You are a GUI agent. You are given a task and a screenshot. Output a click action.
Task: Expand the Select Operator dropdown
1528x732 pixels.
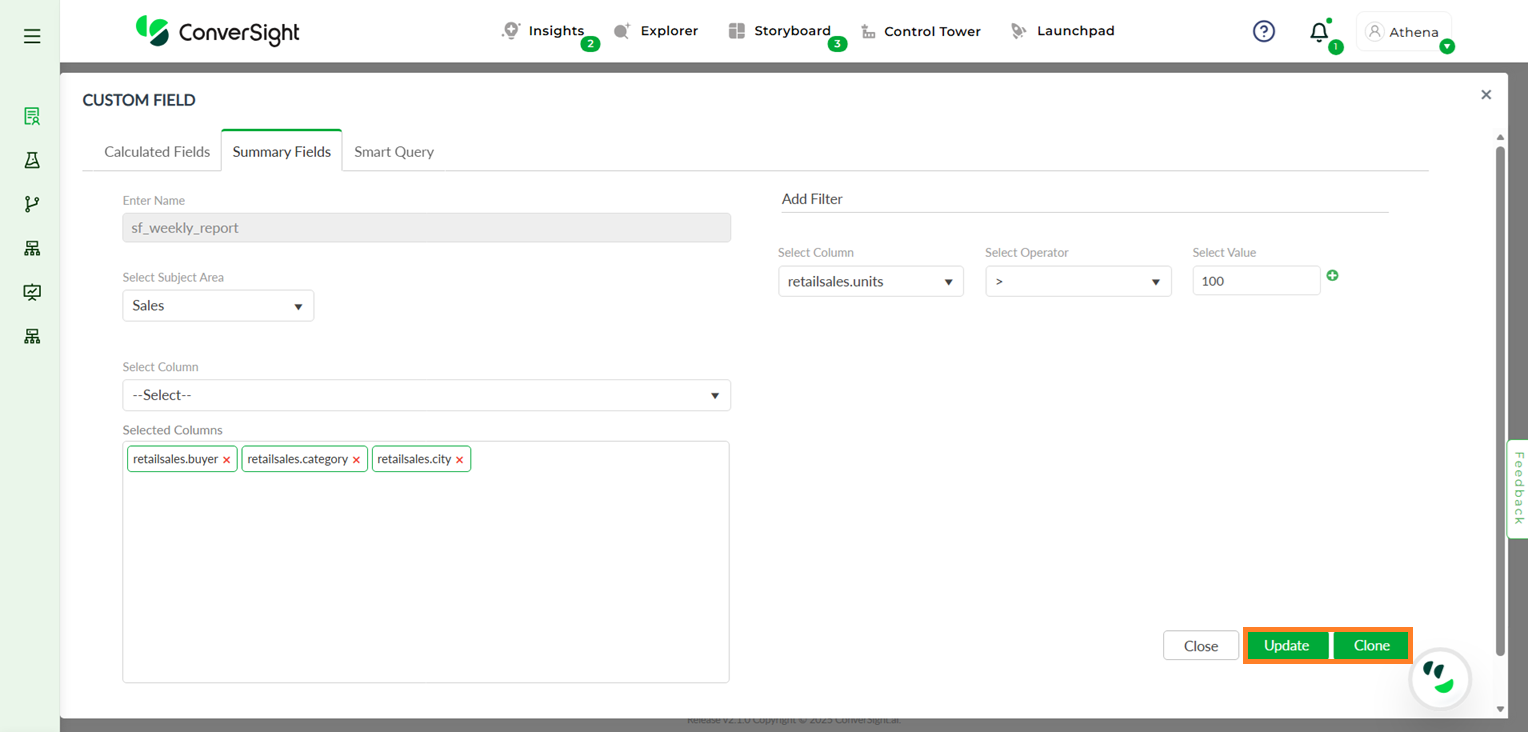point(1078,282)
